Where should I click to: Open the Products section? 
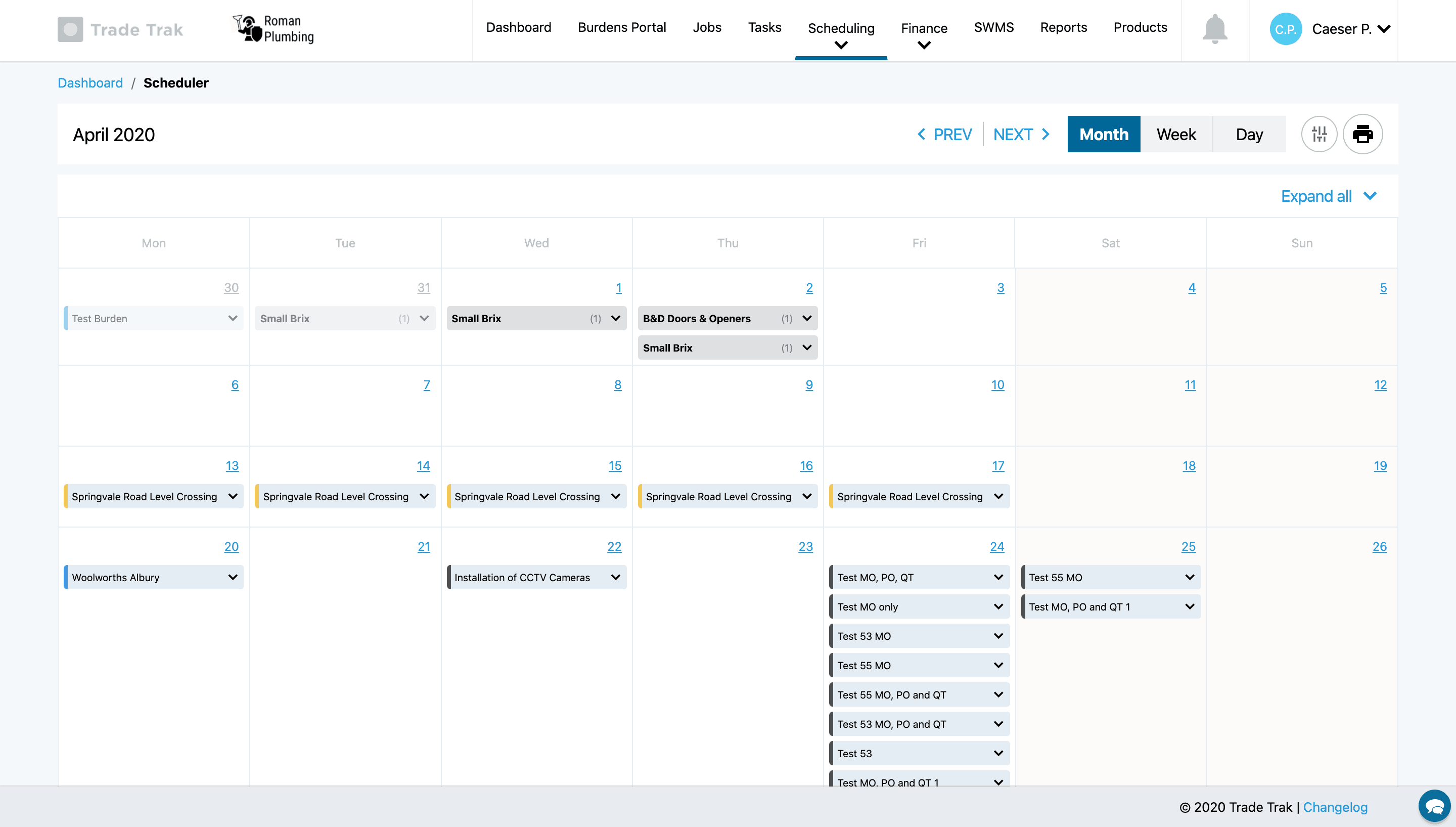tap(1140, 27)
